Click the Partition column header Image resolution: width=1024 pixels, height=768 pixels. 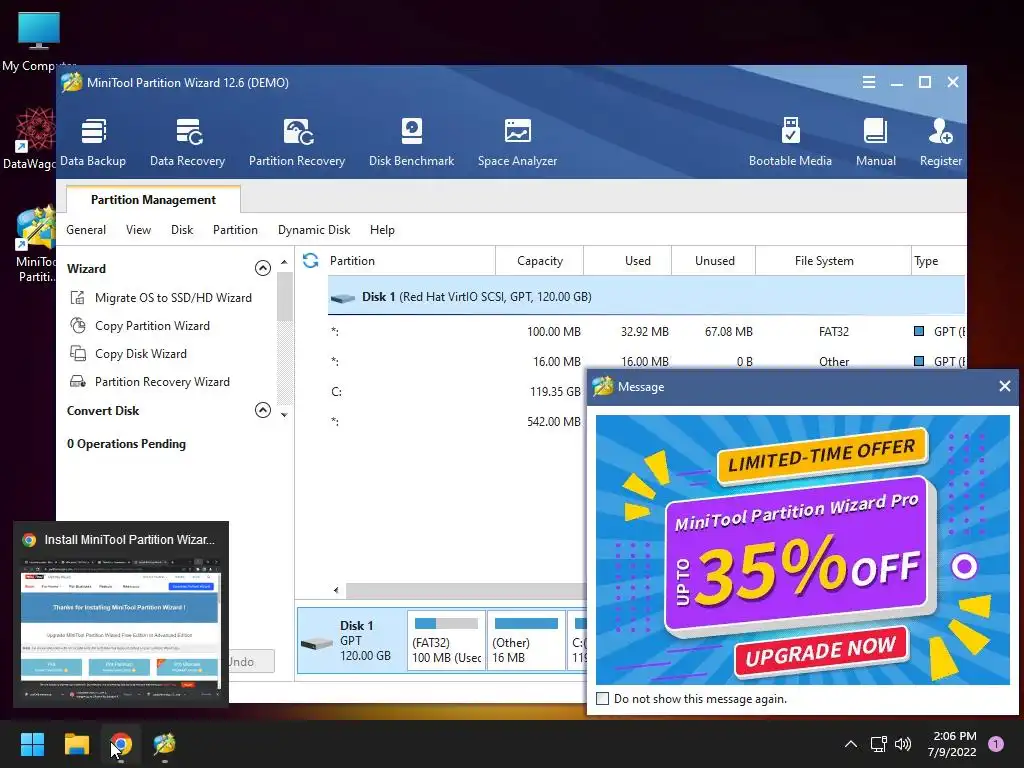(411, 261)
